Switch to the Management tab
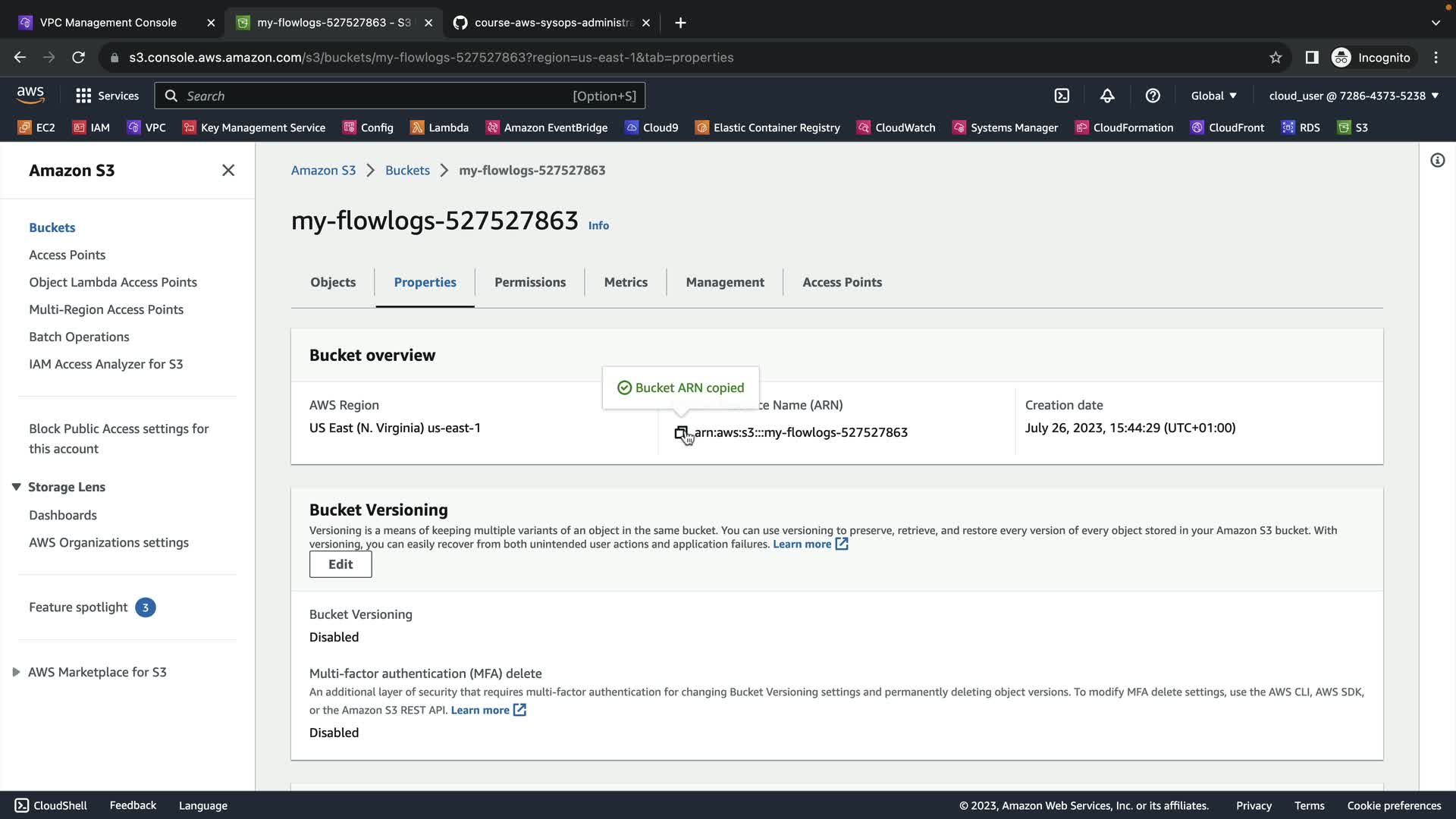1456x819 pixels. 724,282
